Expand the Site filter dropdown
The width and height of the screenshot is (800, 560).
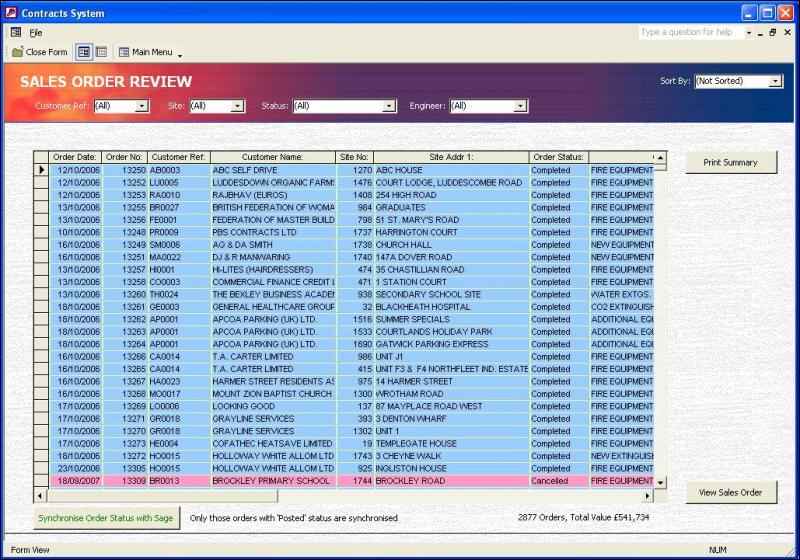click(x=238, y=106)
